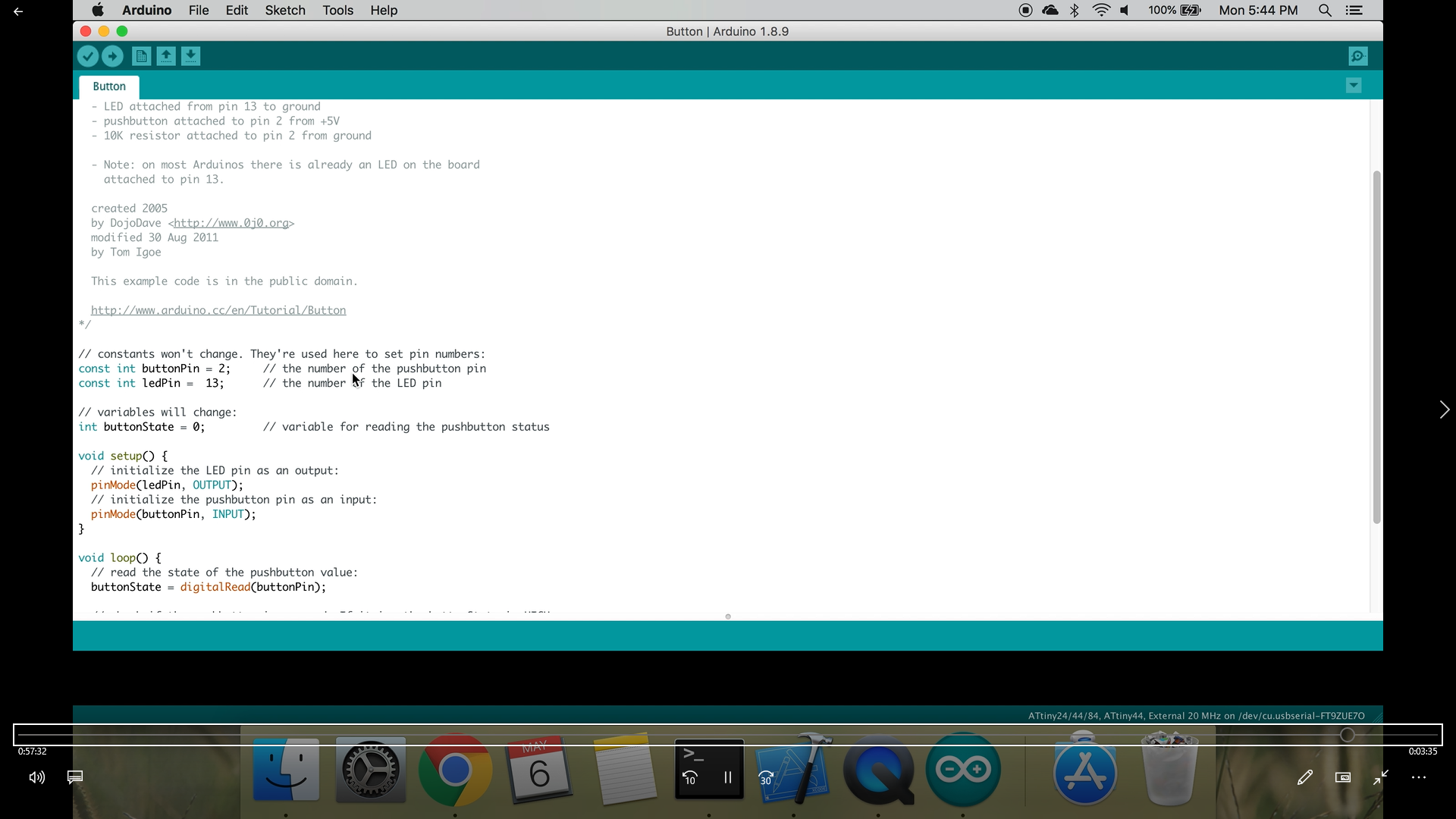Image resolution: width=1456 pixels, height=819 pixels.
Task: Skip forward 30 seconds in video
Action: pos(766,777)
